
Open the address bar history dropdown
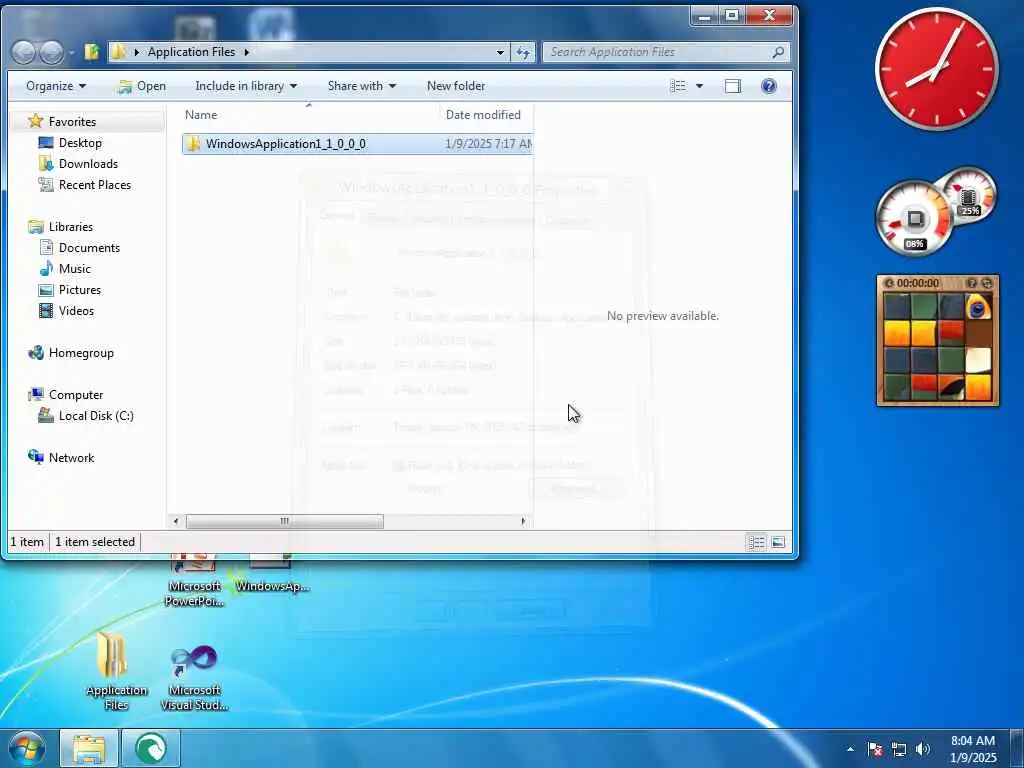pyautogui.click(x=500, y=52)
